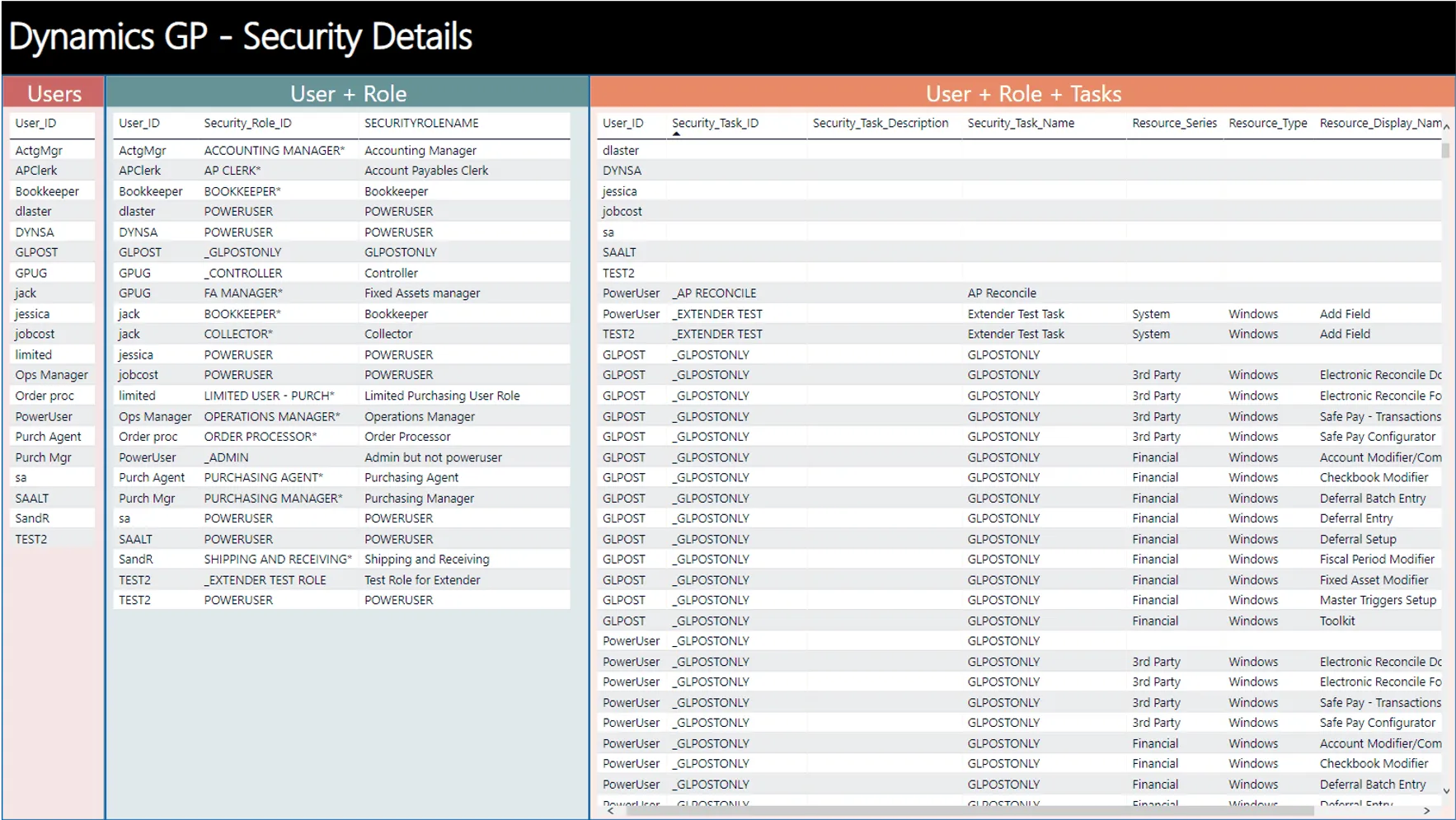1456x820 pixels.
Task: Click the horizontal scrollbar thumb in Tasks table
Action: [x=969, y=811]
